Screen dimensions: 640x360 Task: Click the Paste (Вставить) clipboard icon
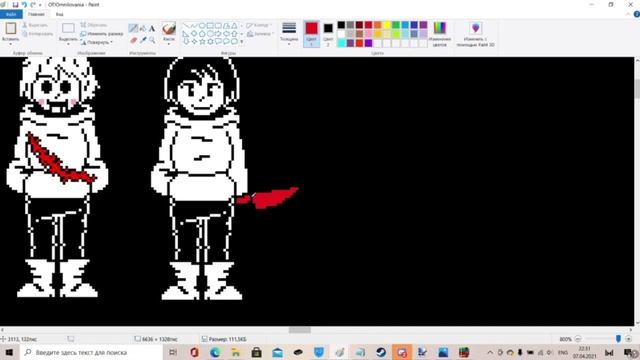pos(11,28)
